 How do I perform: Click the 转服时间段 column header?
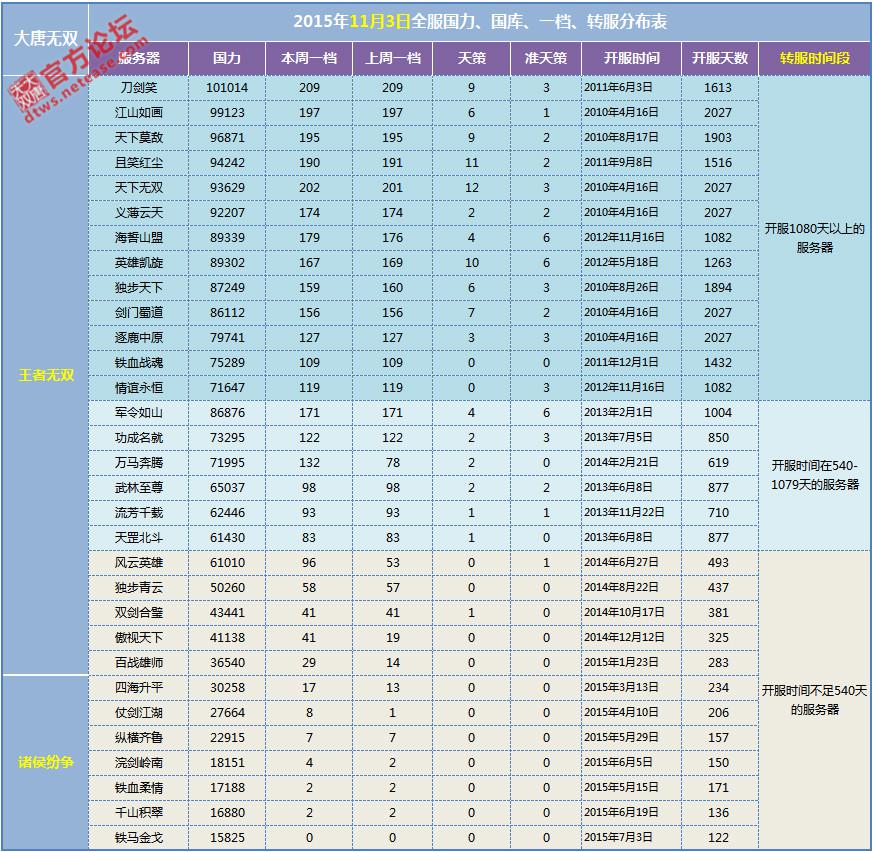pyautogui.click(x=815, y=58)
